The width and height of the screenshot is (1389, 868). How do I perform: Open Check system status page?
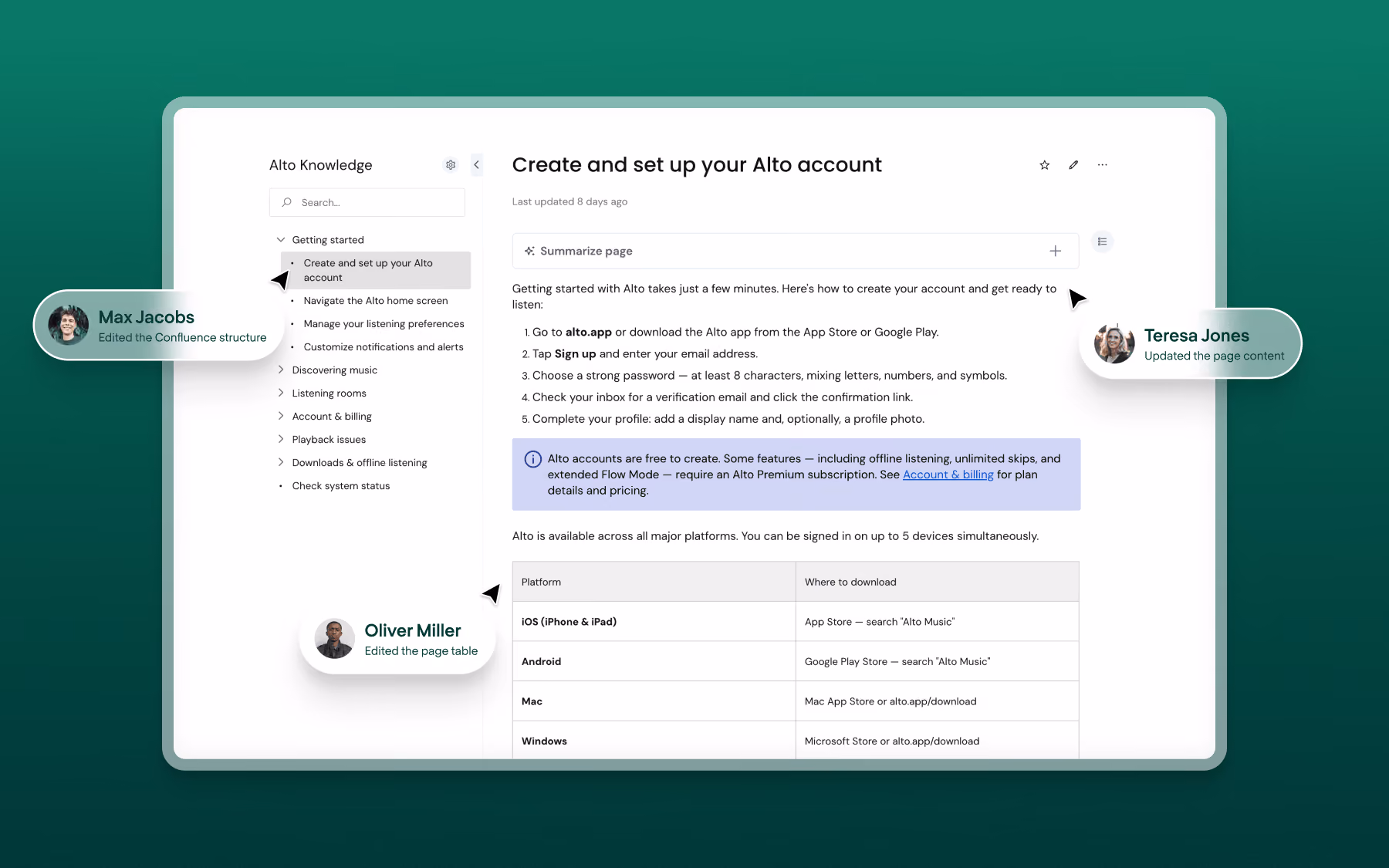[x=341, y=486]
